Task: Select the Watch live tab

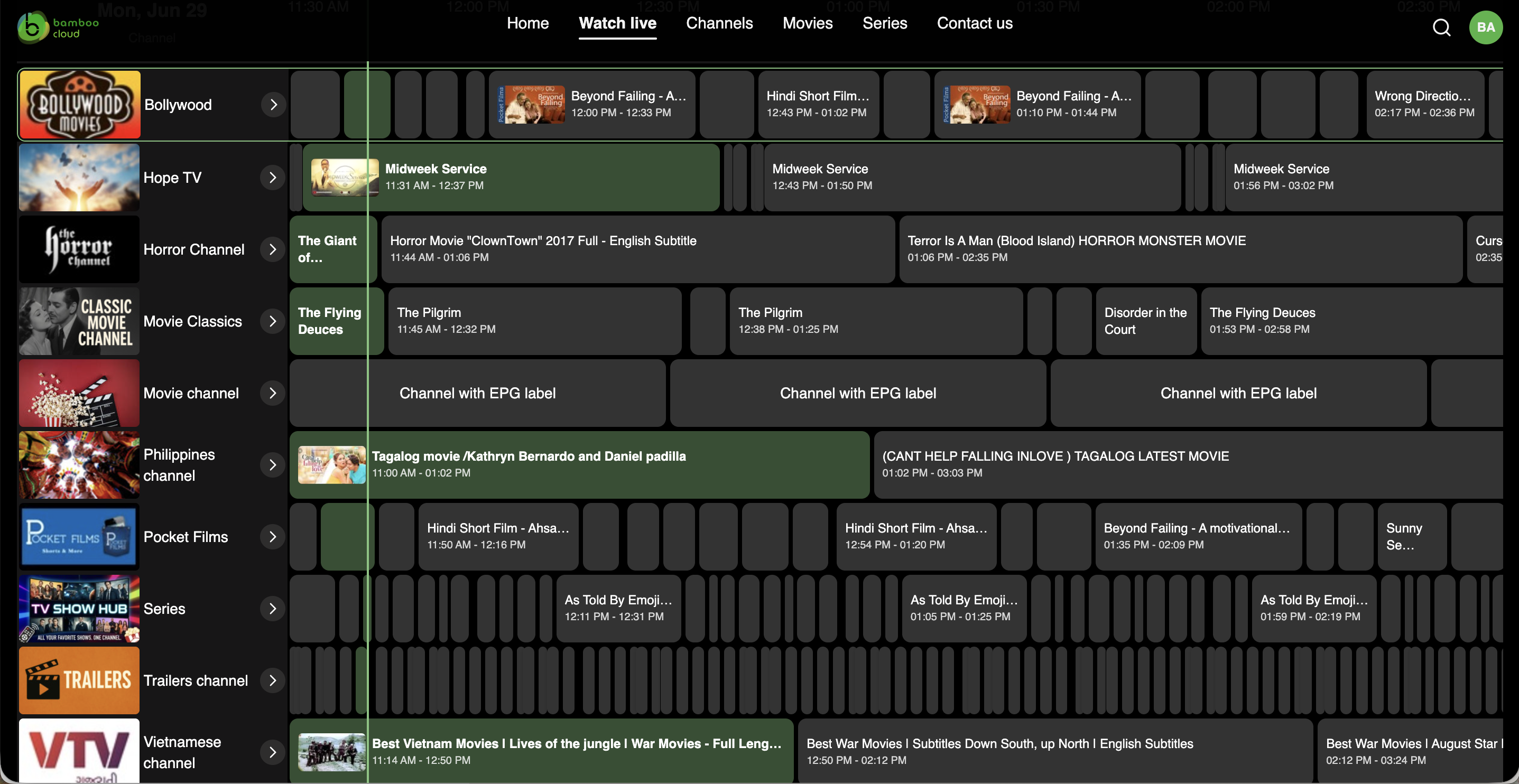Action: tap(617, 24)
